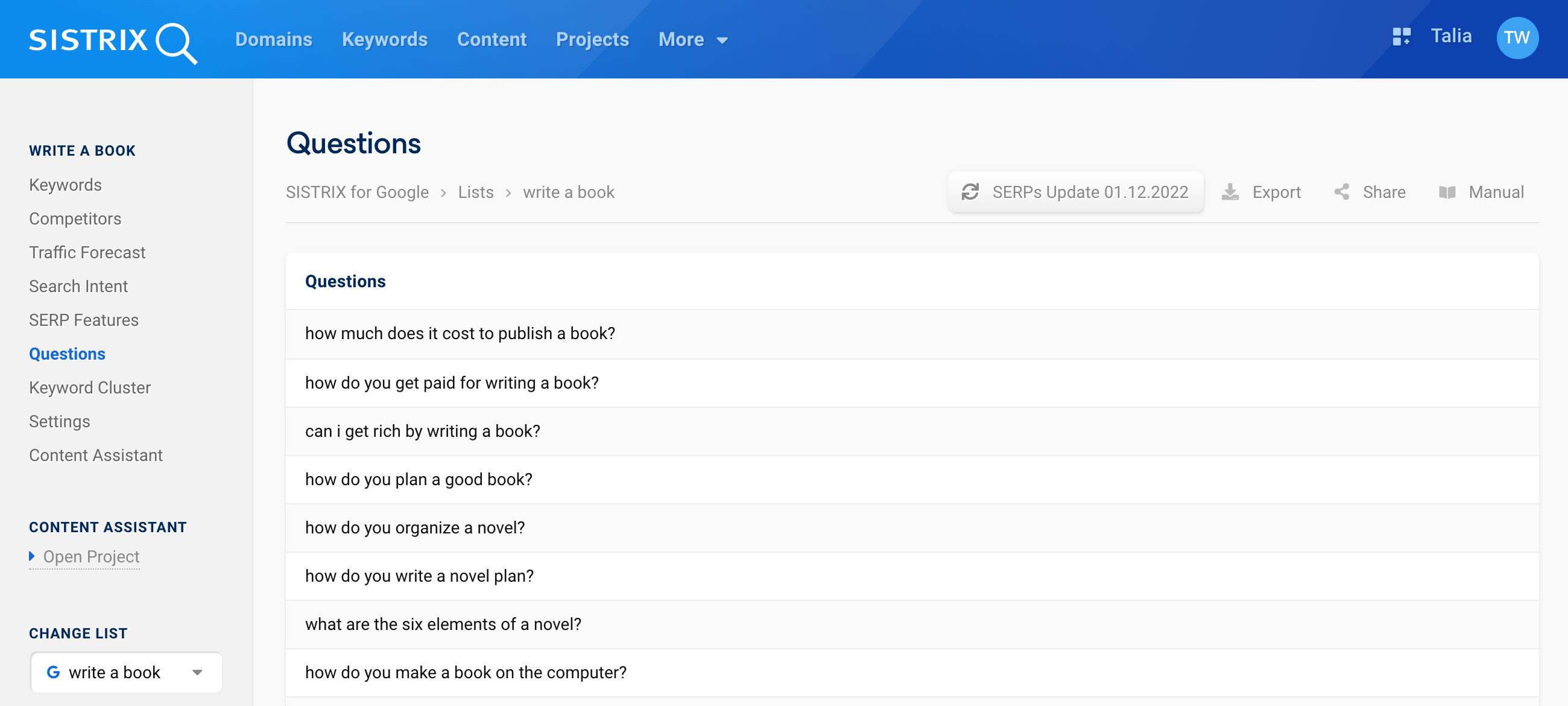Open the Domains menu
Image resolution: width=1568 pixels, height=706 pixels.
point(273,40)
